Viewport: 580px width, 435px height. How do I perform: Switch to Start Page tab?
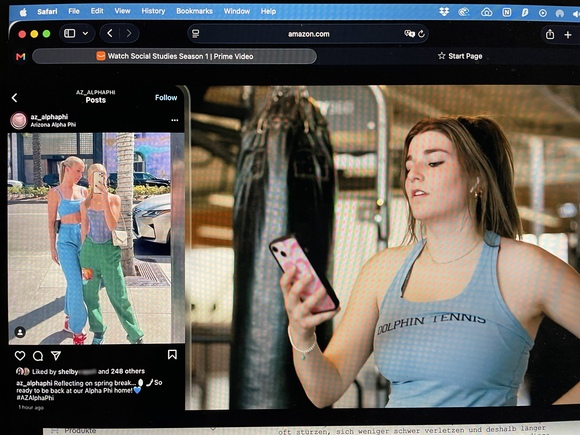pos(460,56)
